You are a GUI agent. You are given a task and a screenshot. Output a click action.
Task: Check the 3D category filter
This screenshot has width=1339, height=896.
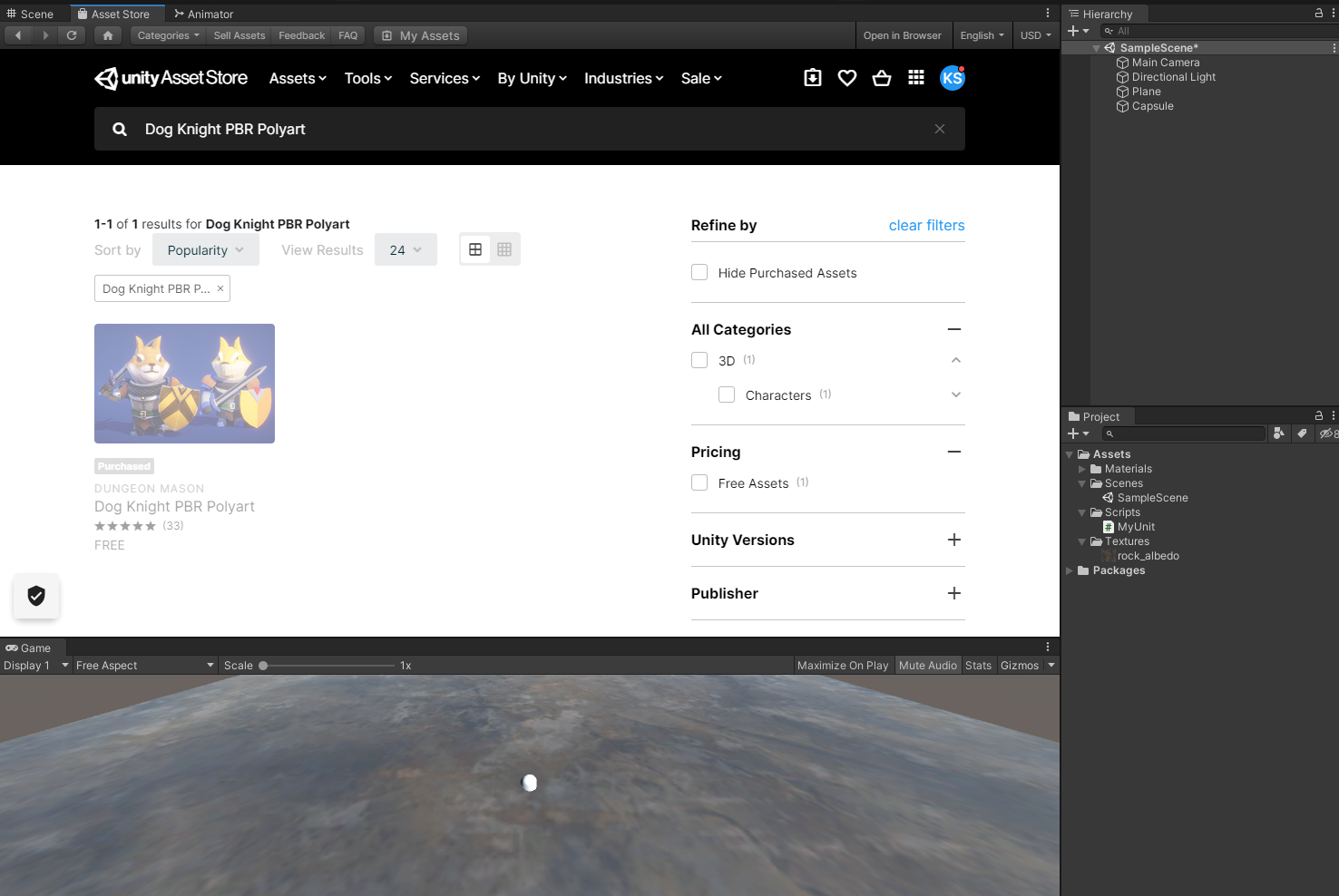(x=699, y=360)
